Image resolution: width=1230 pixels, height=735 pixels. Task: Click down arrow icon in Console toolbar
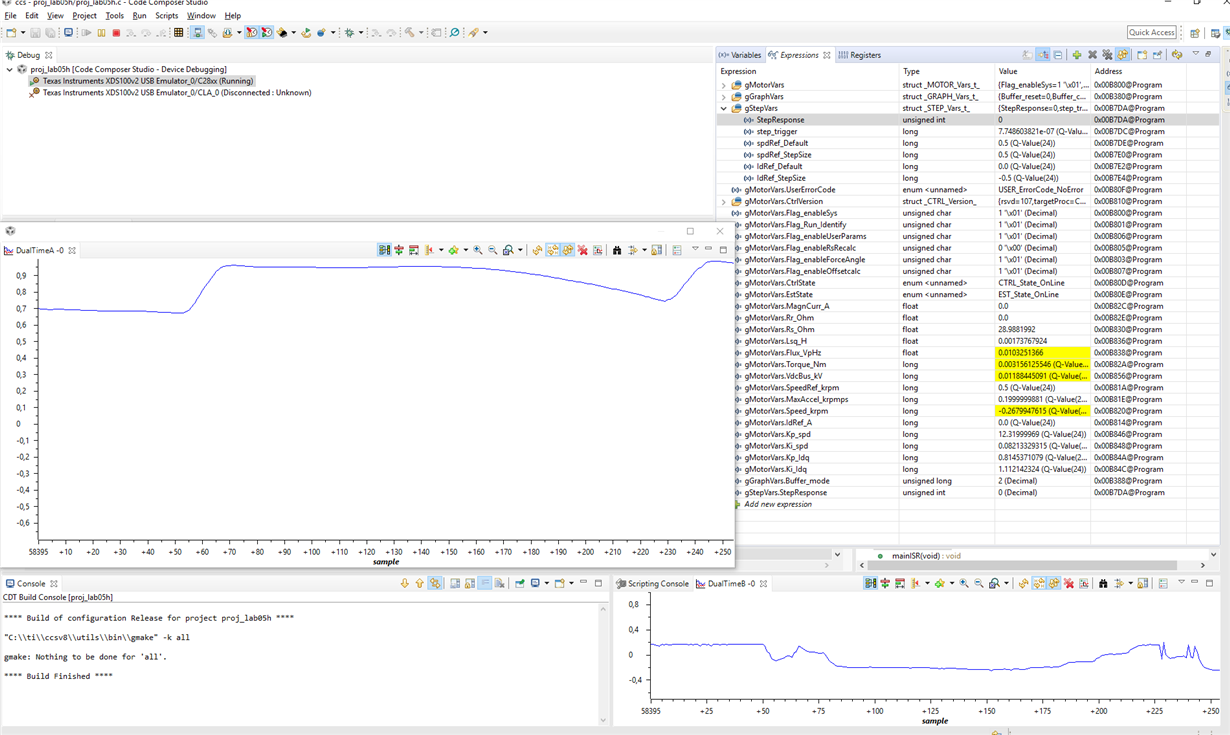click(405, 583)
